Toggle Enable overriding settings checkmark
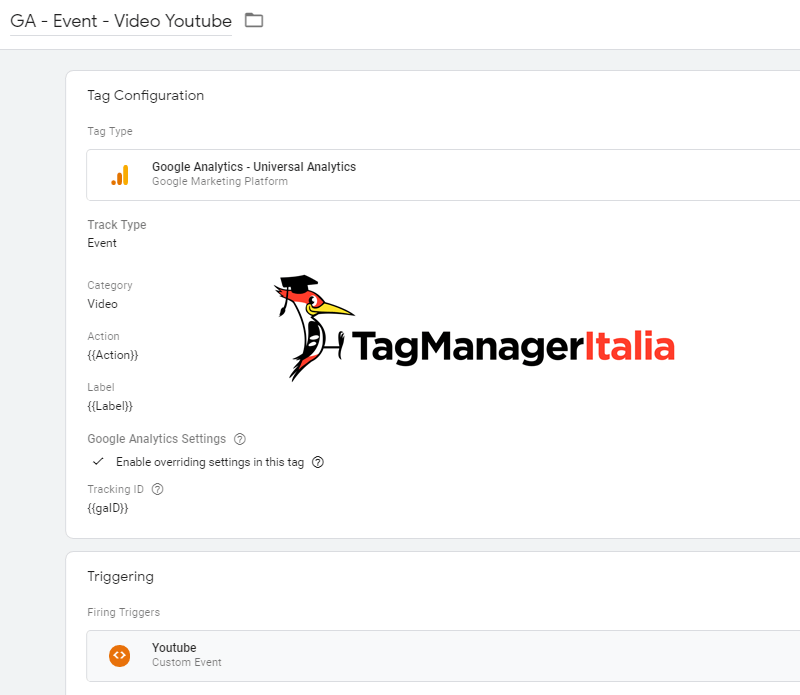 (x=98, y=462)
